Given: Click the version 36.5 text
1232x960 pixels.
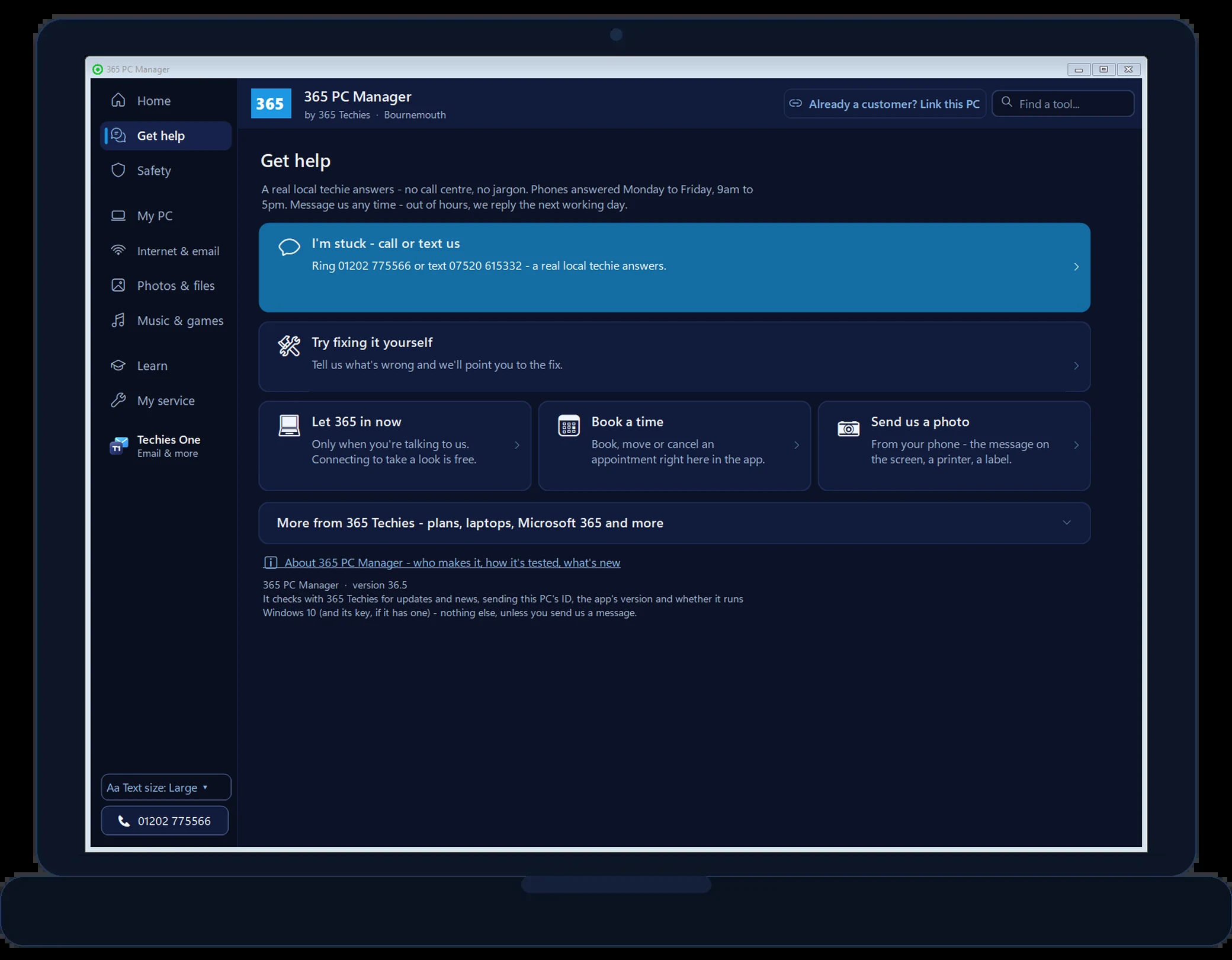Looking at the screenshot, I should pos(380,585).
